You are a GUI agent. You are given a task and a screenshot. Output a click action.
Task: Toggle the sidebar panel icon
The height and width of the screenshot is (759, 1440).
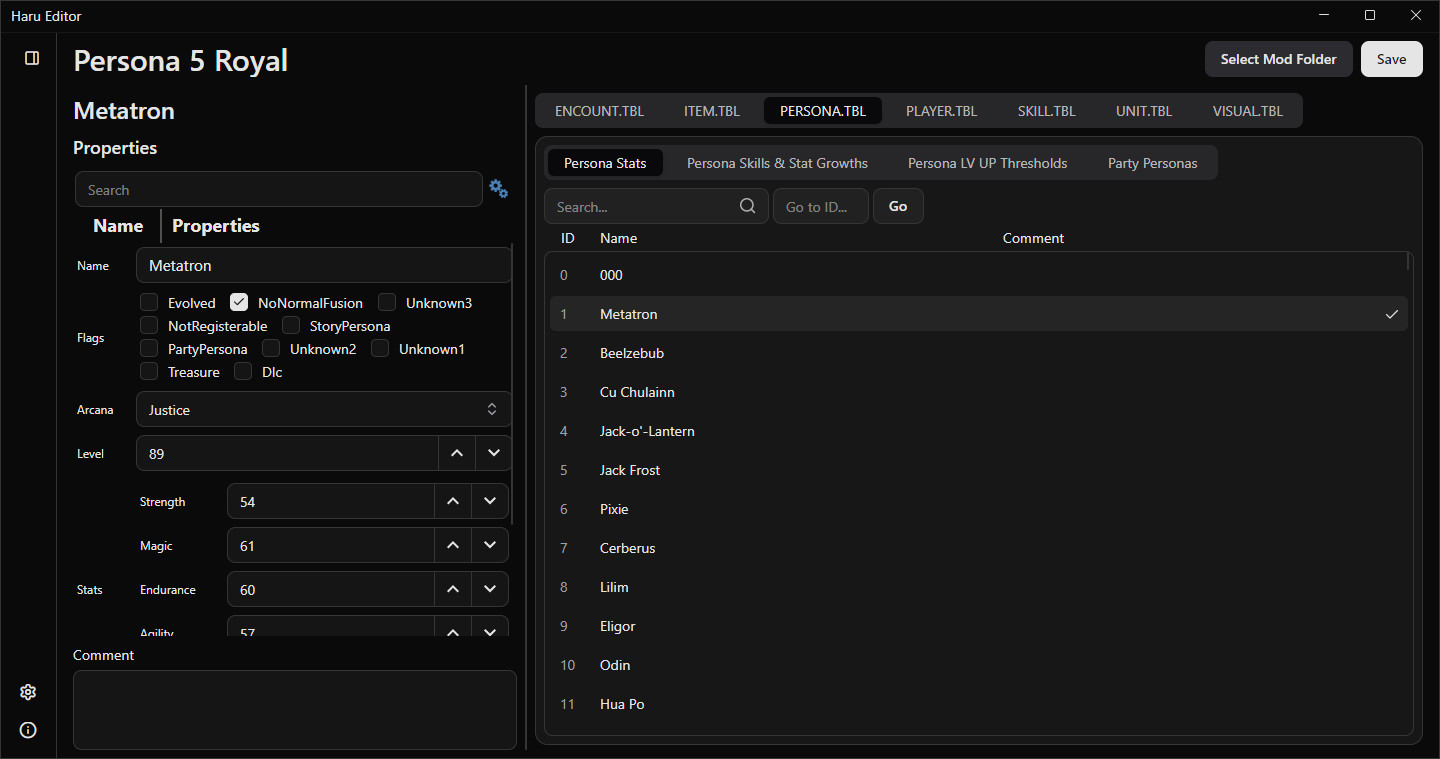(32, 58)
